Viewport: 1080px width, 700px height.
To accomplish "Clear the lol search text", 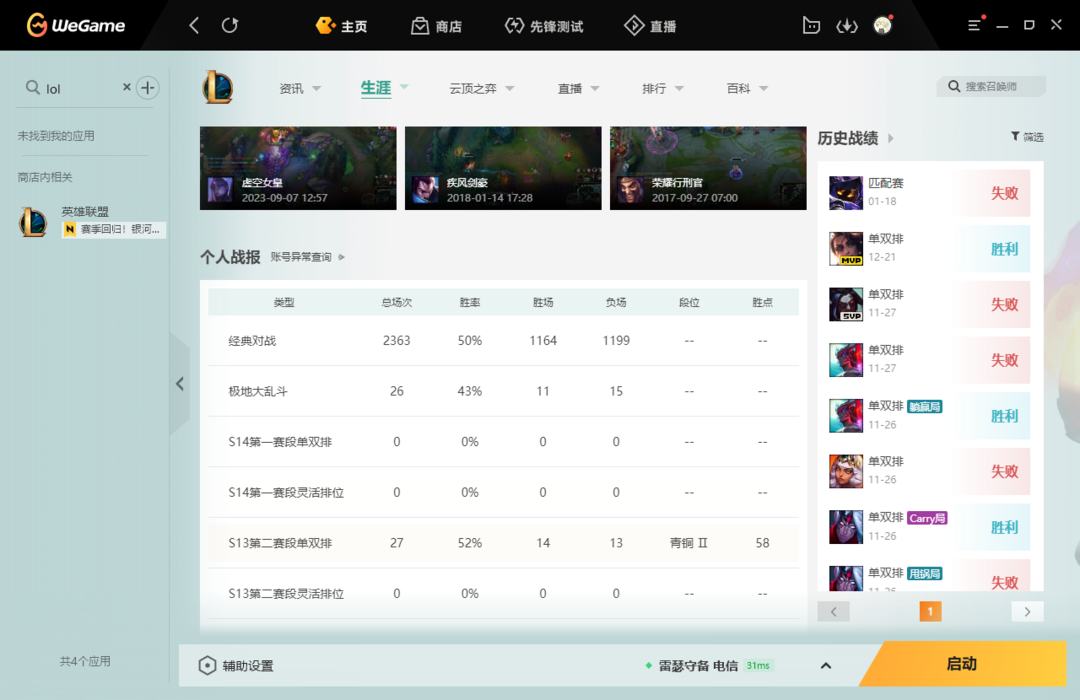I will click(127, 87).
